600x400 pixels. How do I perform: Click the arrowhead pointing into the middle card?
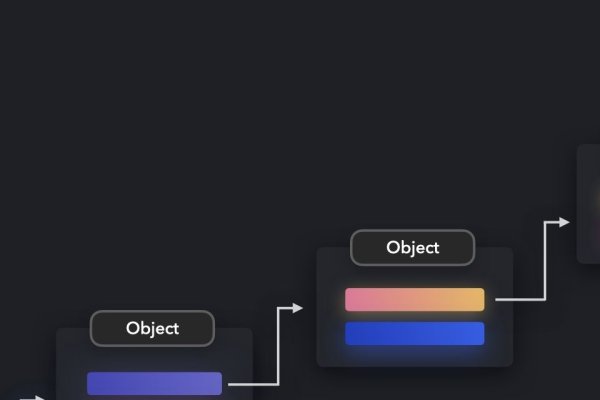(297, 309)
